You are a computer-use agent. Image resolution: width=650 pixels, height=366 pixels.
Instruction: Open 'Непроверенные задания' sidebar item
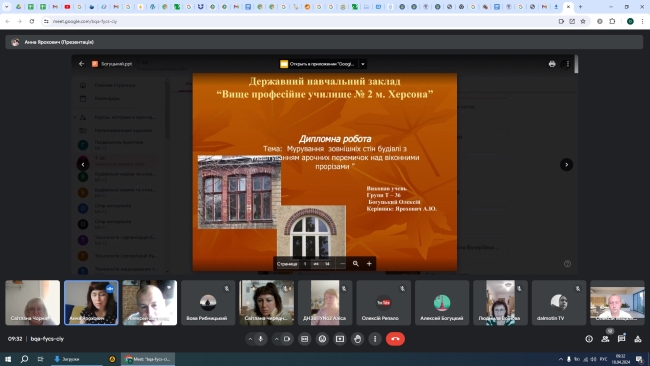[123, 130]
